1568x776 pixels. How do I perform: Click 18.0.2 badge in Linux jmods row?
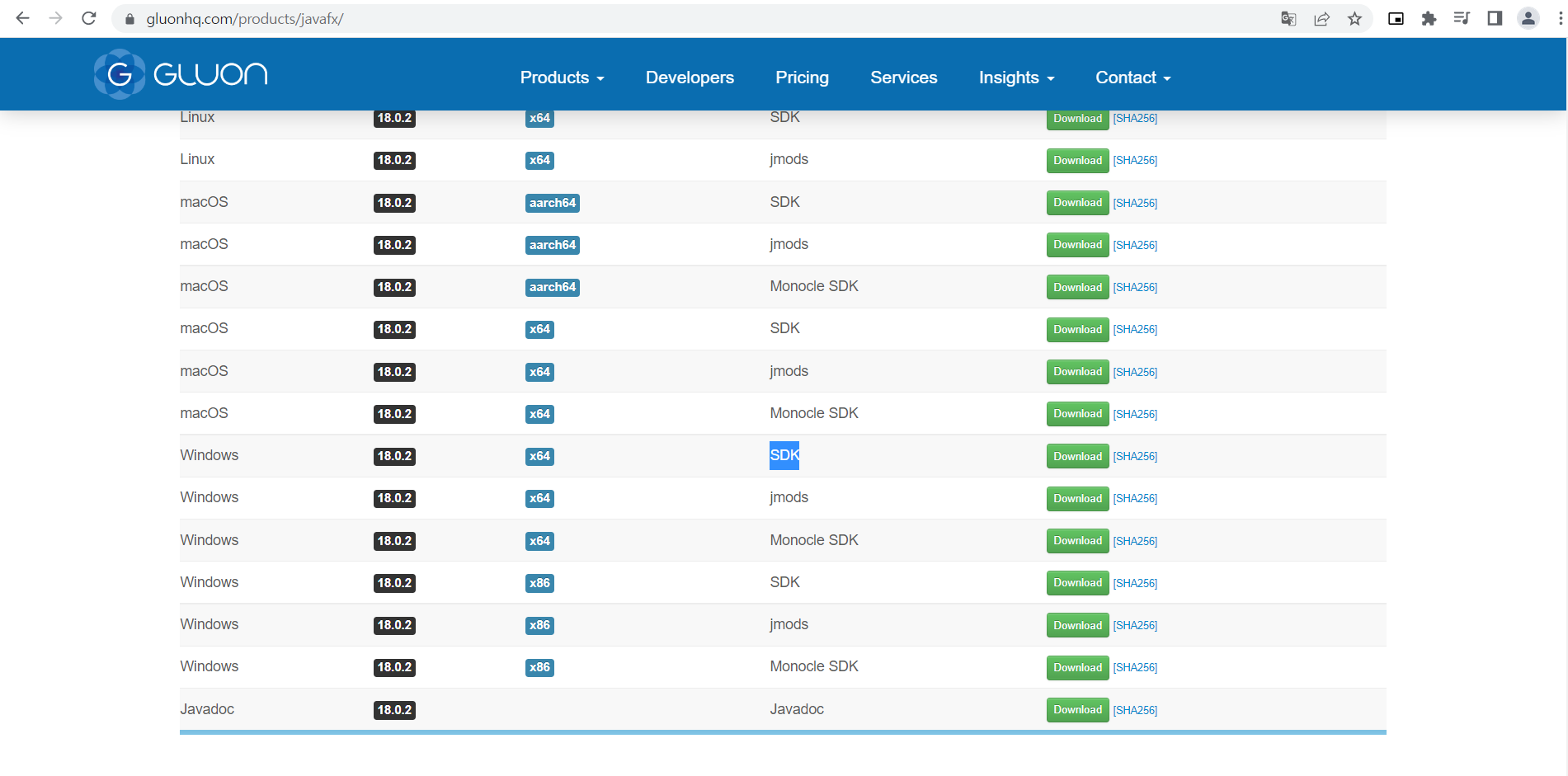[394, 161]
